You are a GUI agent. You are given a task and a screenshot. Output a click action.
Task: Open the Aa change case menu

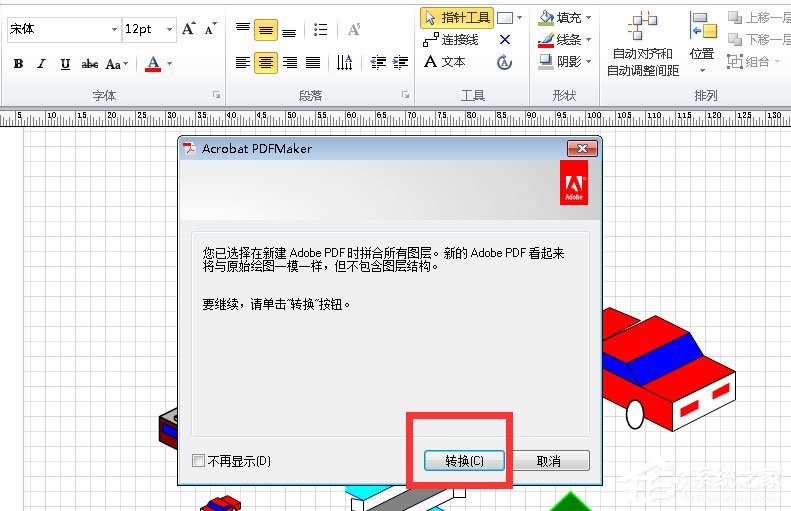click(117, 64)
